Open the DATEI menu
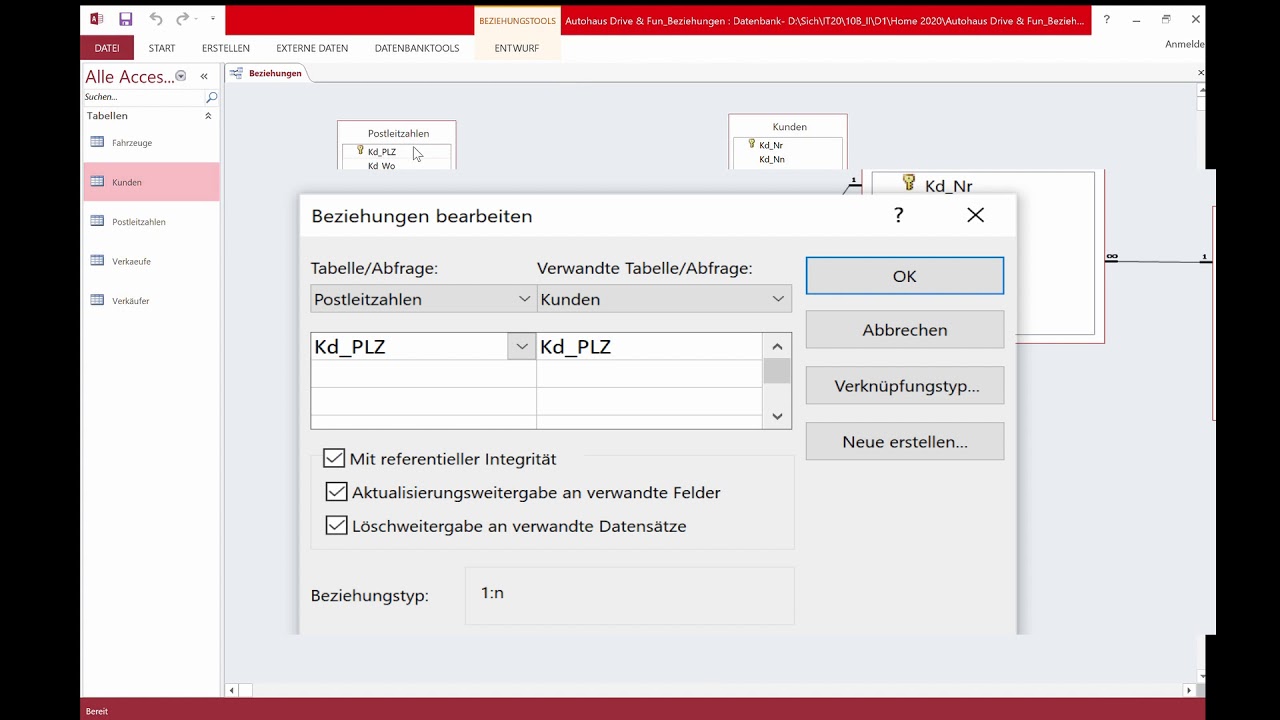 pyautogui.click(x=107, y=48)
